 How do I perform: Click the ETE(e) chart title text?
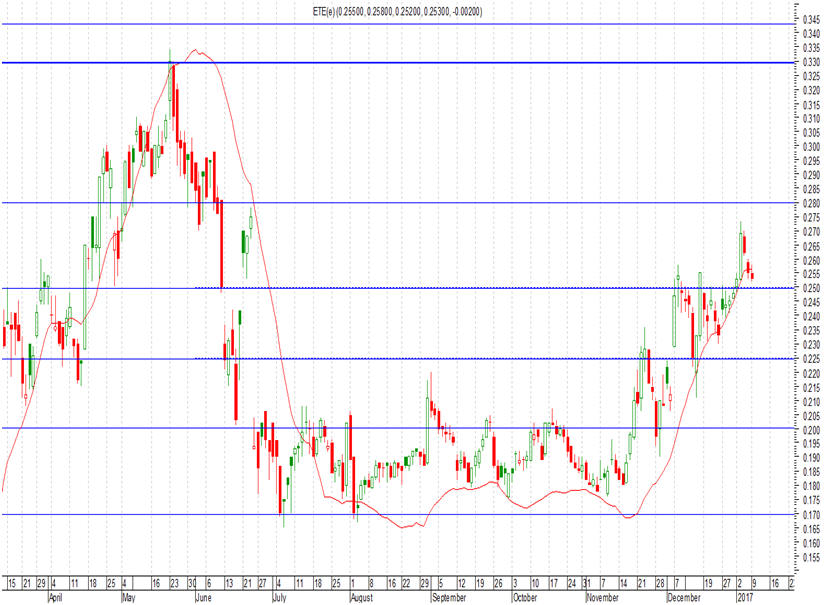click(x=397, y=11)
